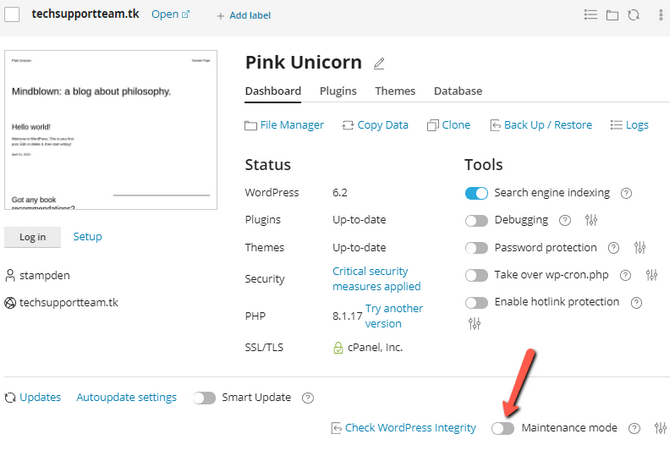The image size is (670, 451).
Task: Edit site name using pencil icon
Action: pos(379,64)
